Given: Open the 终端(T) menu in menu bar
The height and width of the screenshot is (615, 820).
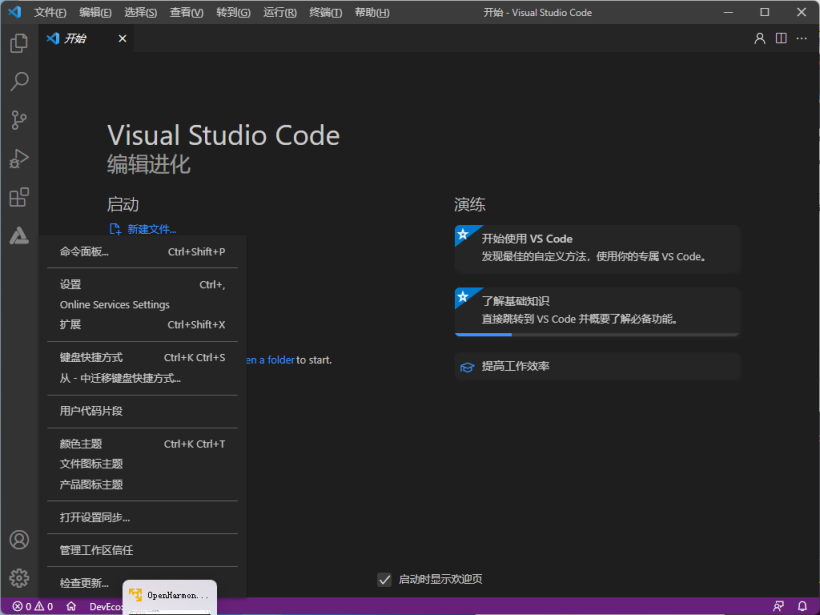Looking at the screenshot, I should 325,13.
